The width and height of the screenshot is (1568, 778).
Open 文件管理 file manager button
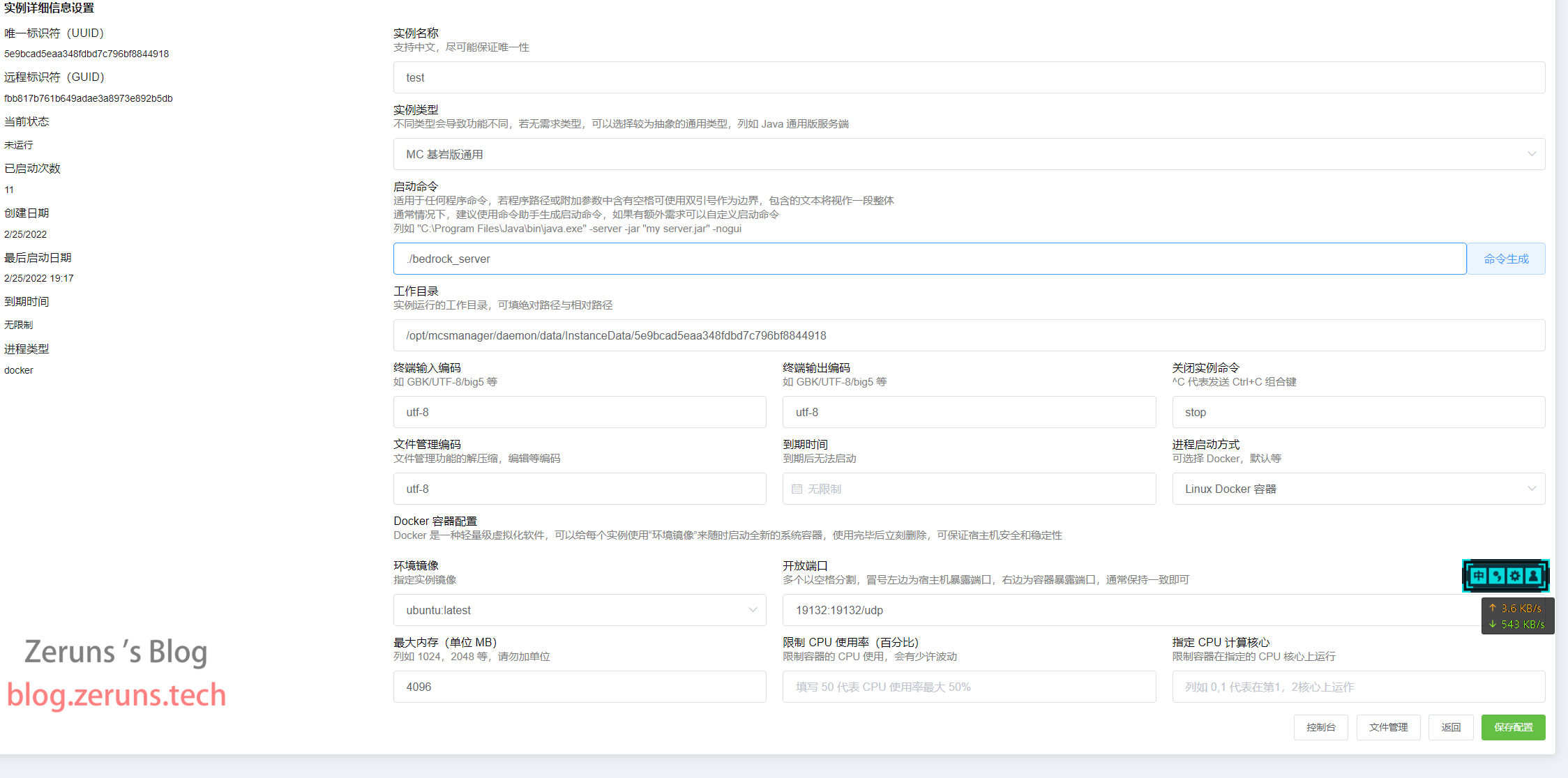pyautogui.click(x=1388, y=727)
